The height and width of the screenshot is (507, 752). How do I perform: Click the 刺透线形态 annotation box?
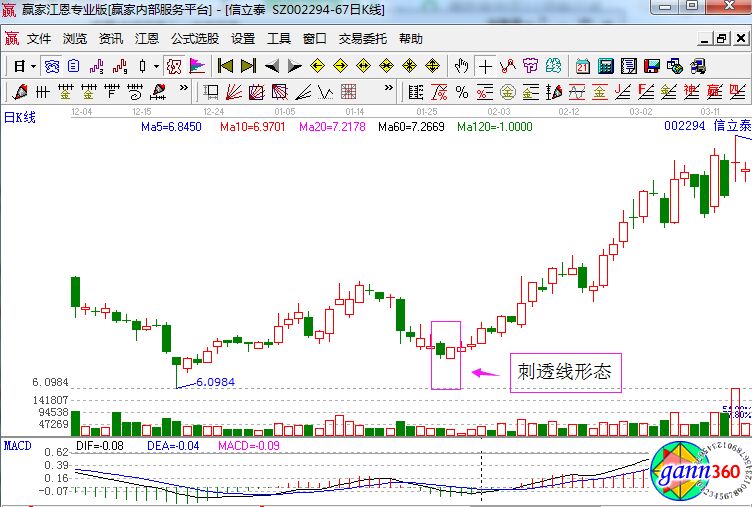coord(565,373)
